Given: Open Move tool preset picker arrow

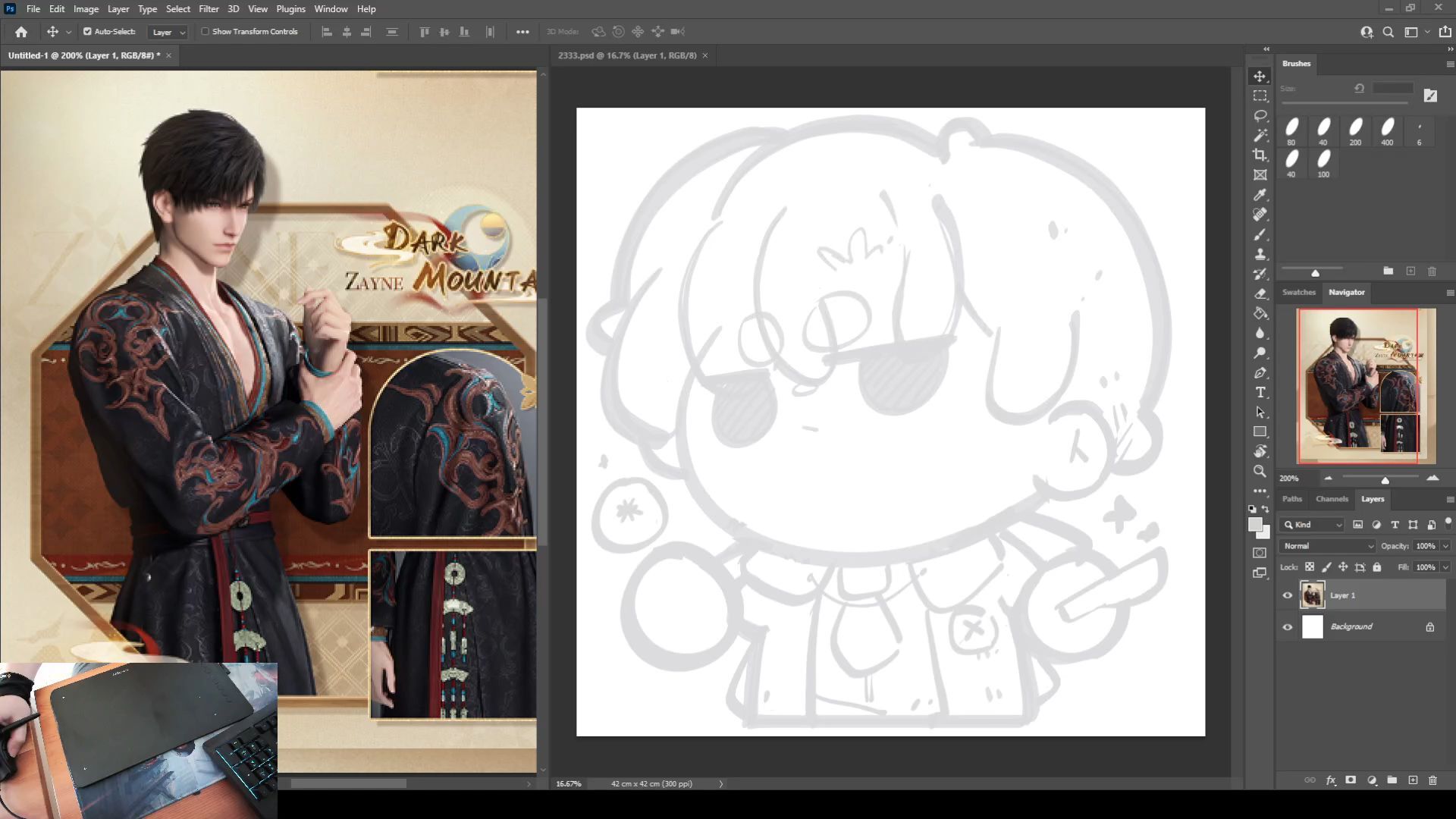Looking at the screenshot, I should pos(68,32).
